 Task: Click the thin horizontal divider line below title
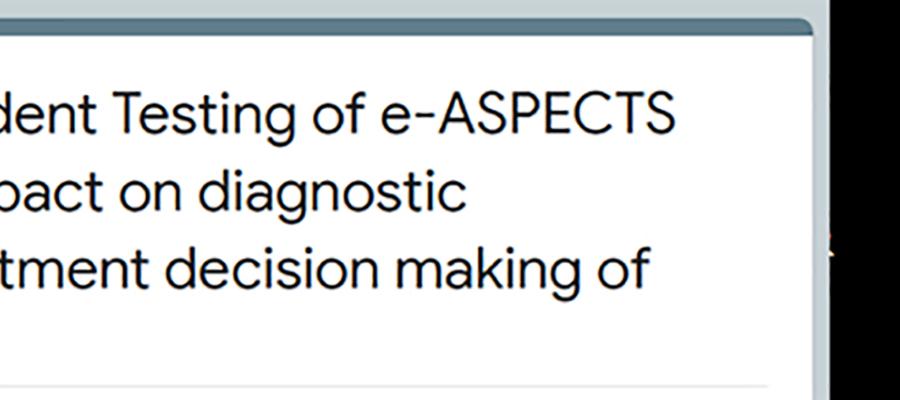click(x=383, y=386)
